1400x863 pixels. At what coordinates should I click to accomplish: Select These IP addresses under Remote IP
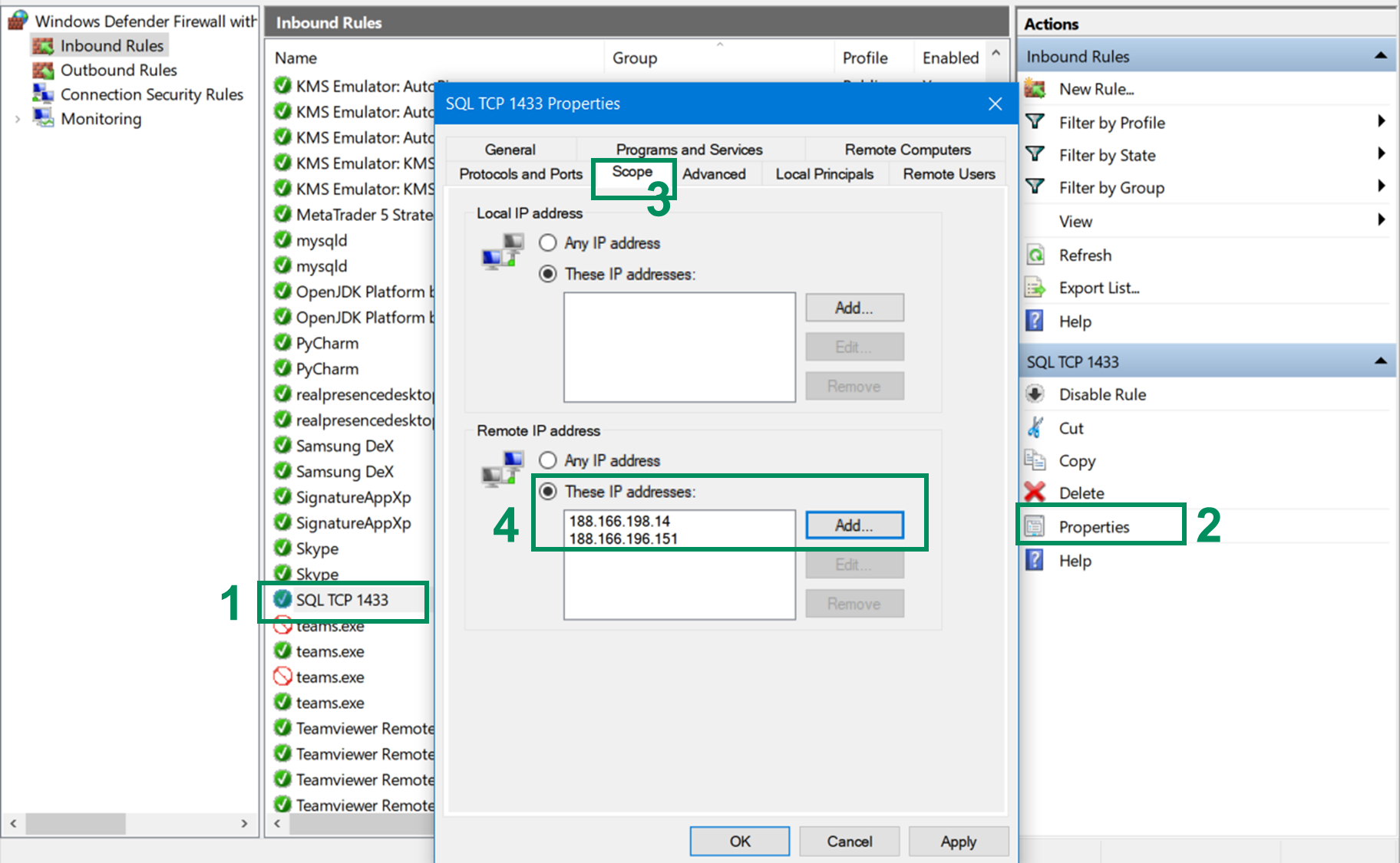[x=548, y=491]
